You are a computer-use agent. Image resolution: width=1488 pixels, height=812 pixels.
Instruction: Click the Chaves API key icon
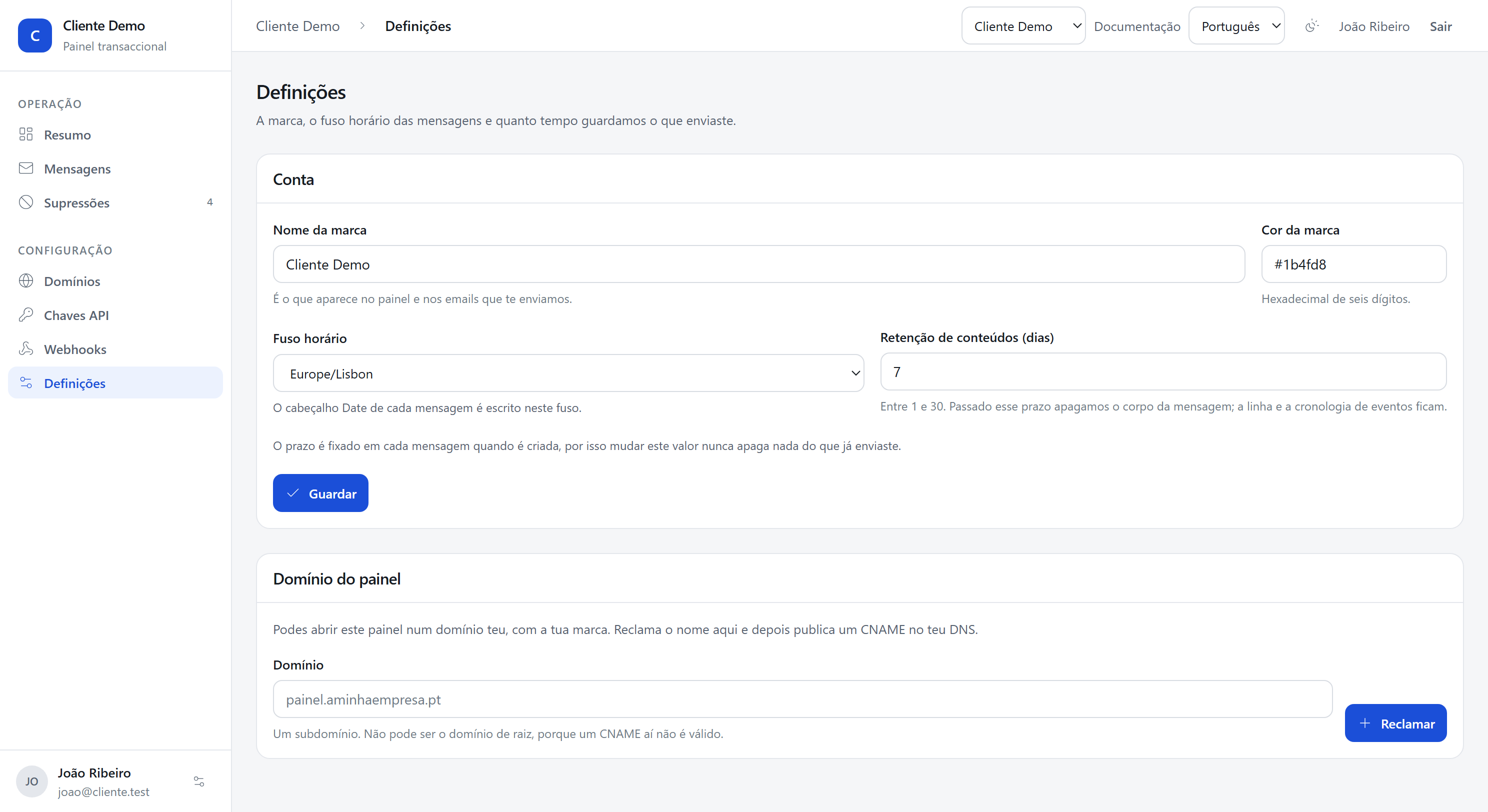(26, 315)
